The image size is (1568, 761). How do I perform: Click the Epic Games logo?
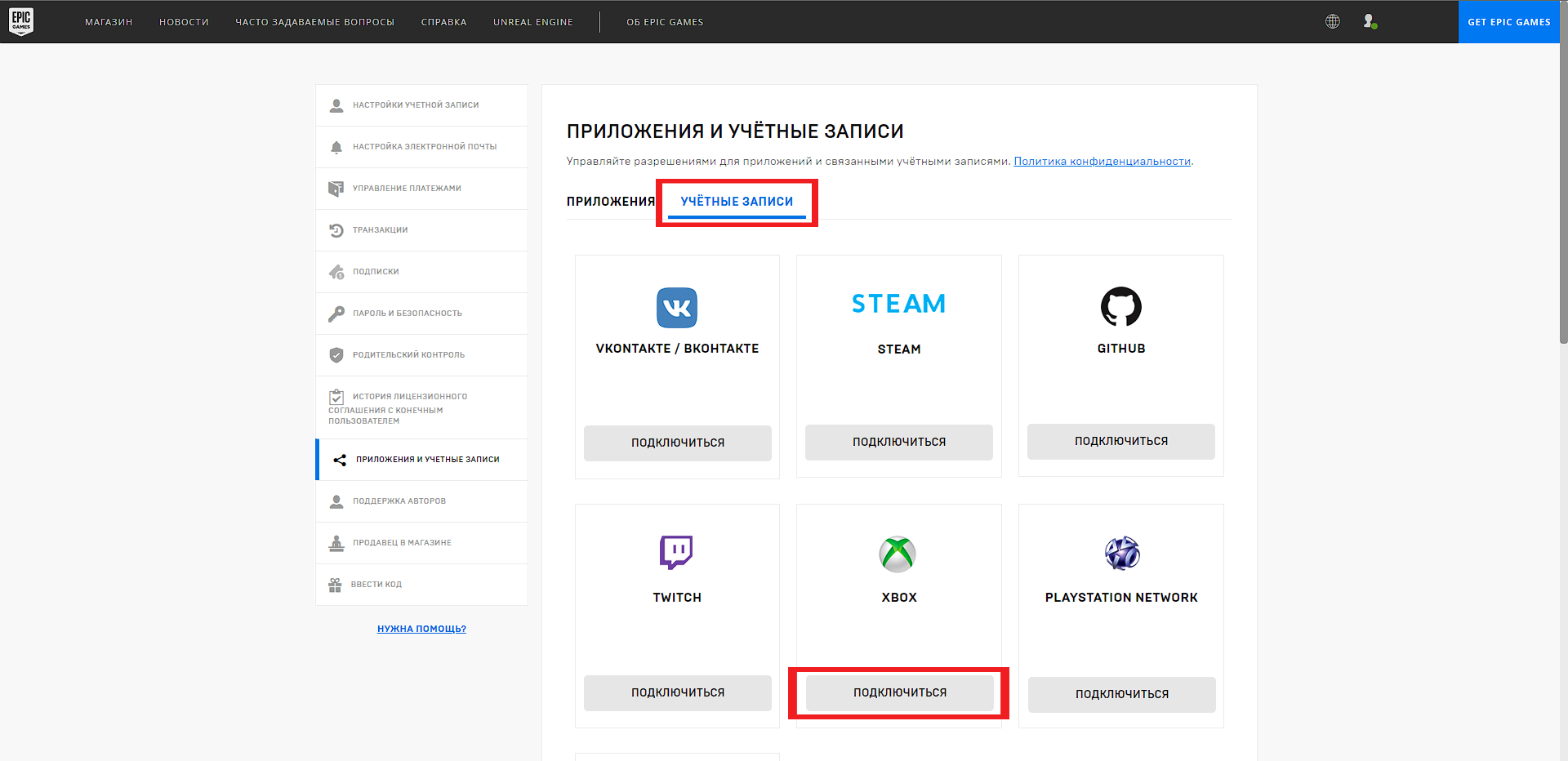click(x=21, y=21)
